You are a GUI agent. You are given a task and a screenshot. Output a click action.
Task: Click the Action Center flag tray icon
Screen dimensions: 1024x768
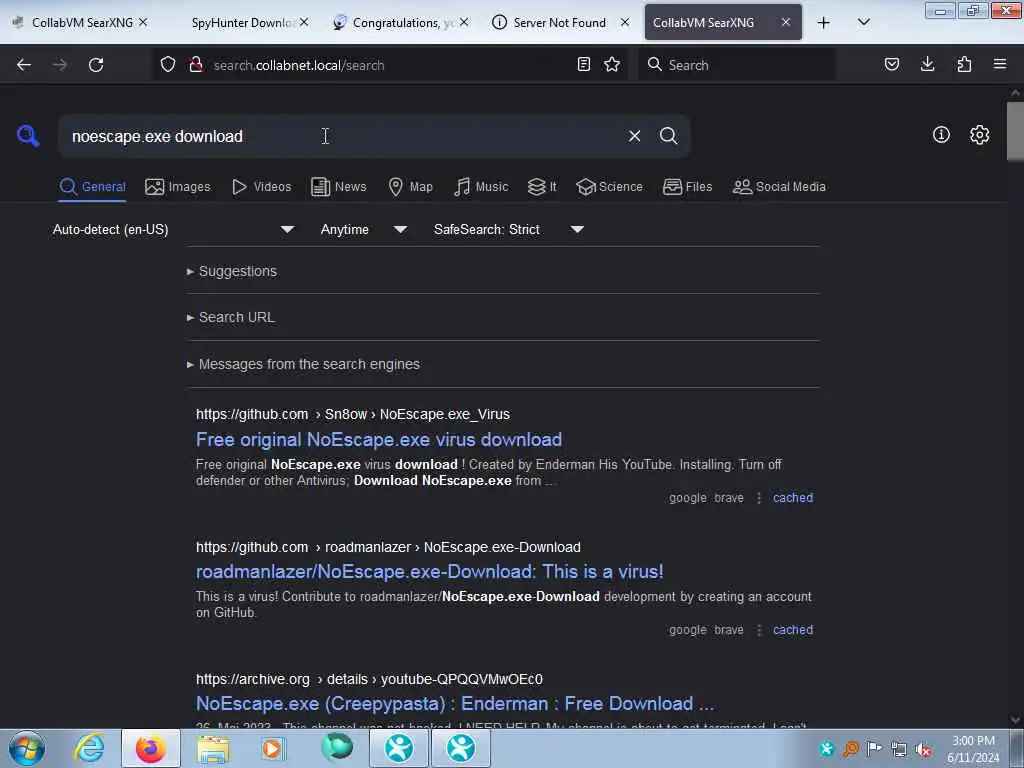pos(874,749)
